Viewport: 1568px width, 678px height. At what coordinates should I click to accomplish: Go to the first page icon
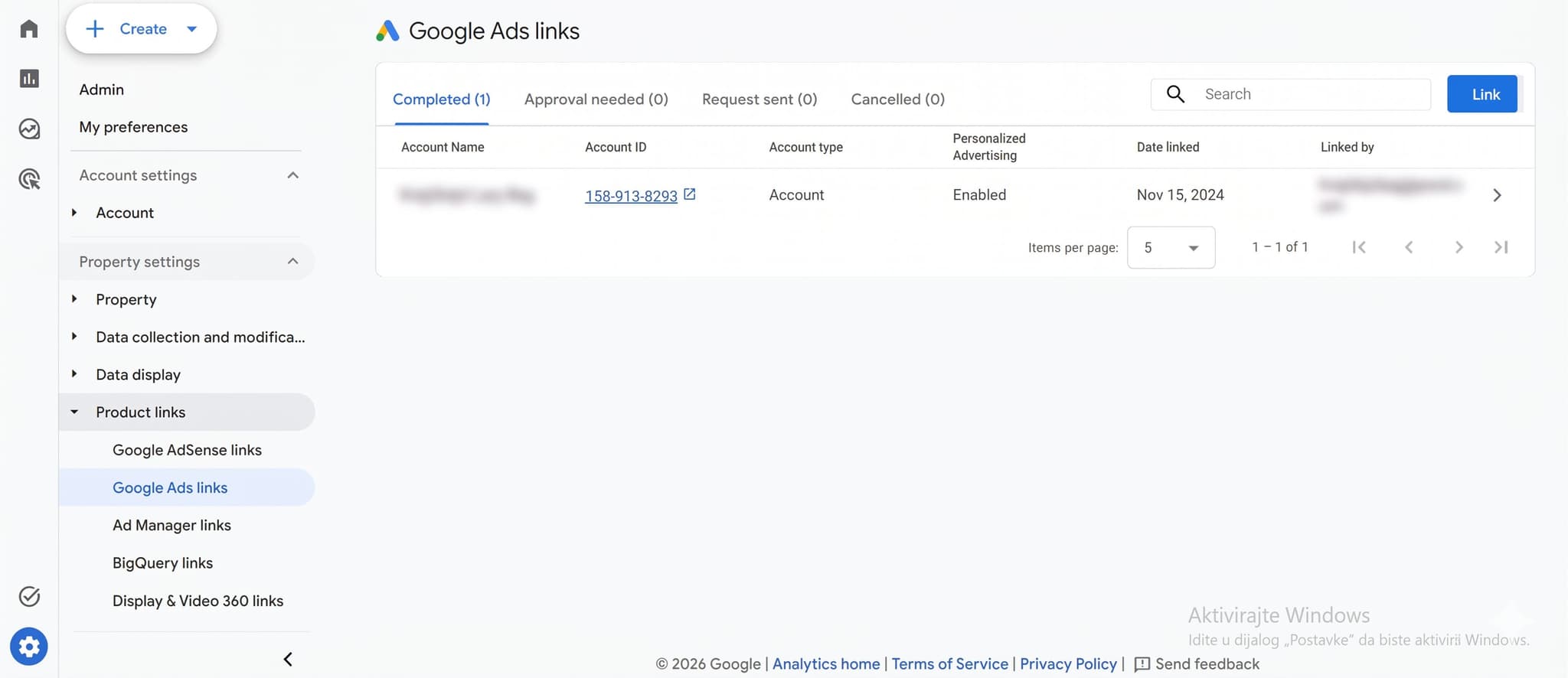1359,247
